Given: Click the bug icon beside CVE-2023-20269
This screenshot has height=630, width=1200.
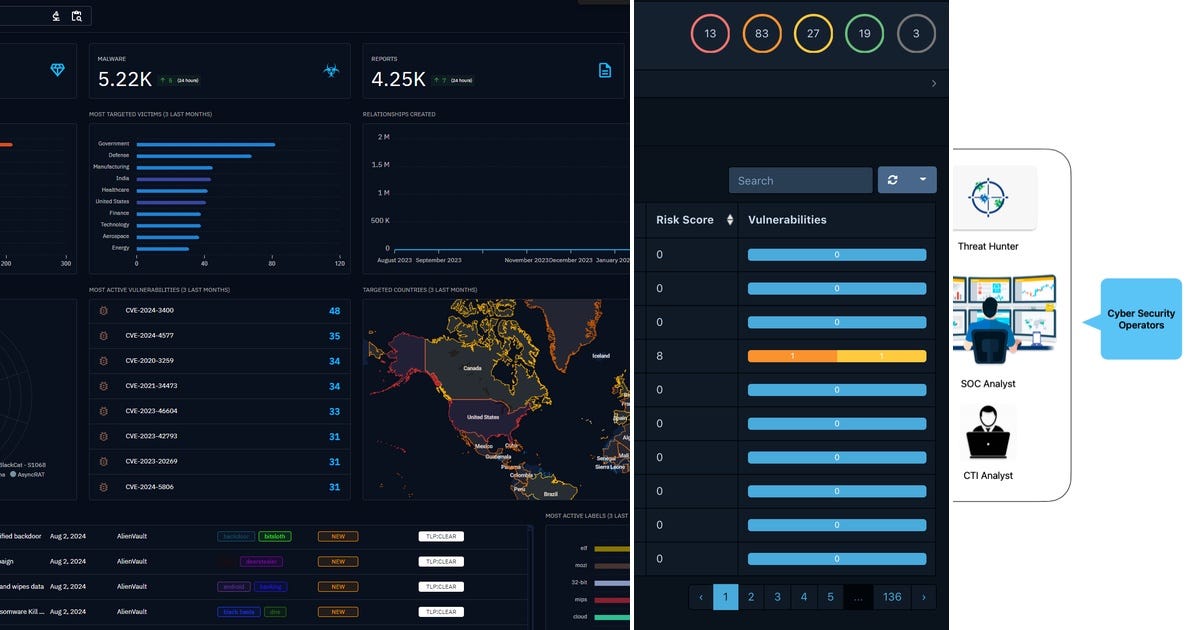Looking at the screenshot, I should pyautogui.click(x=103, y=462).
